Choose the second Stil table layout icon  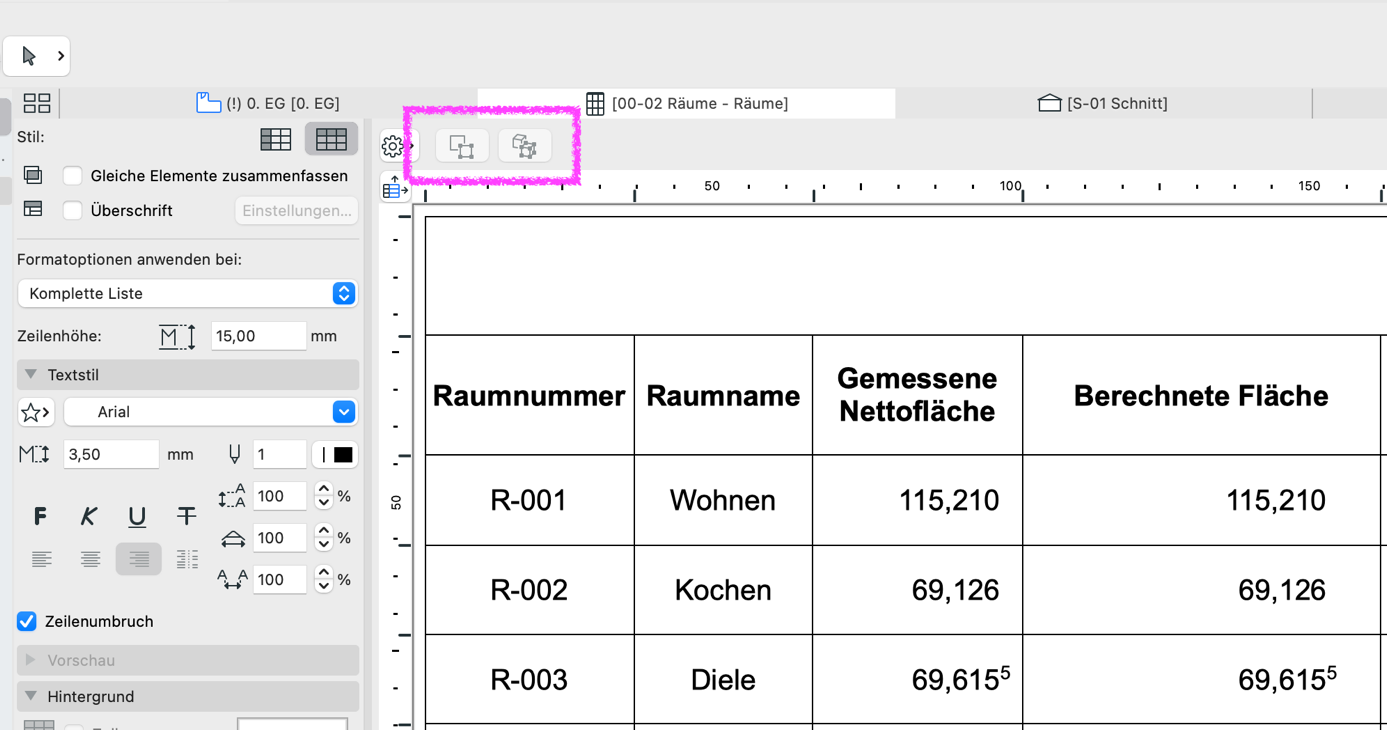[331, 139]
